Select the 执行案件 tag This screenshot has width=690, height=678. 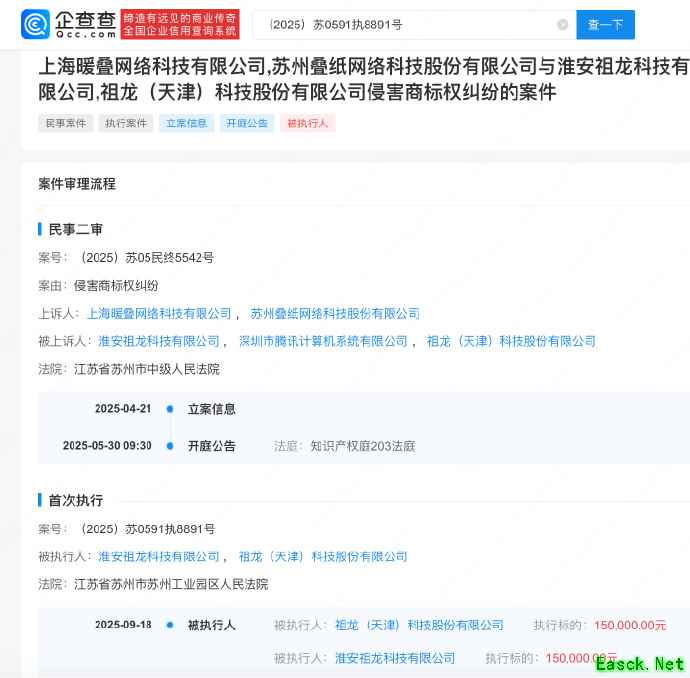pyautogui.click(x=126, y=123)
